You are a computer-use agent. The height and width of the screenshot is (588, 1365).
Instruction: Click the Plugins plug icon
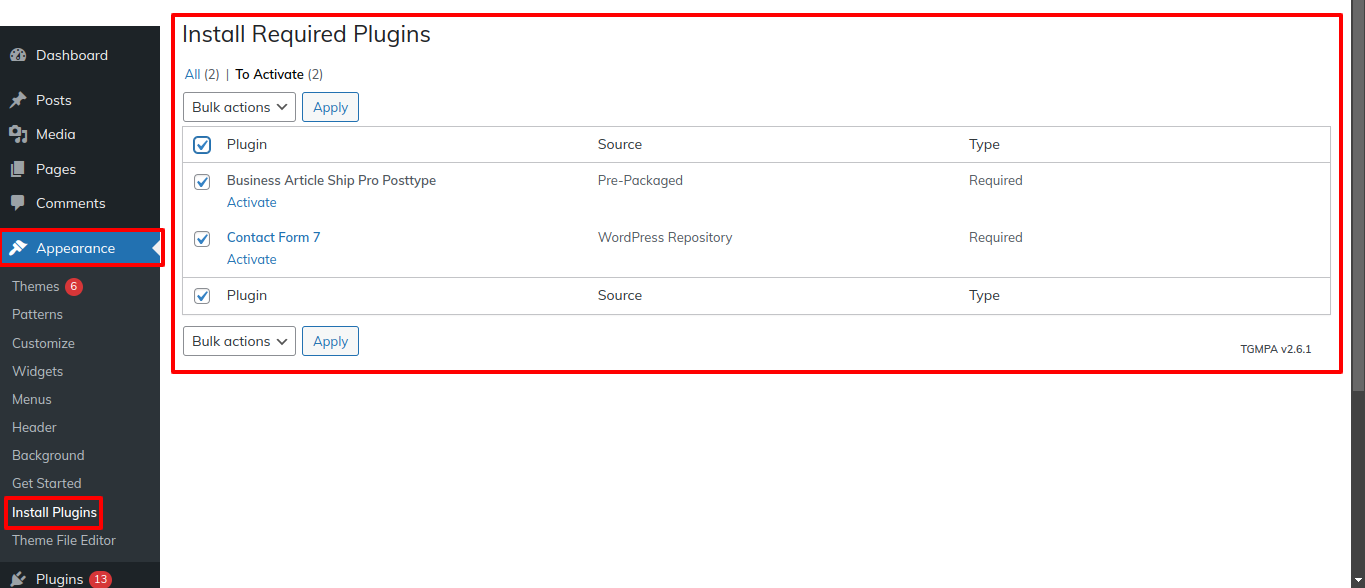(18, 579)
